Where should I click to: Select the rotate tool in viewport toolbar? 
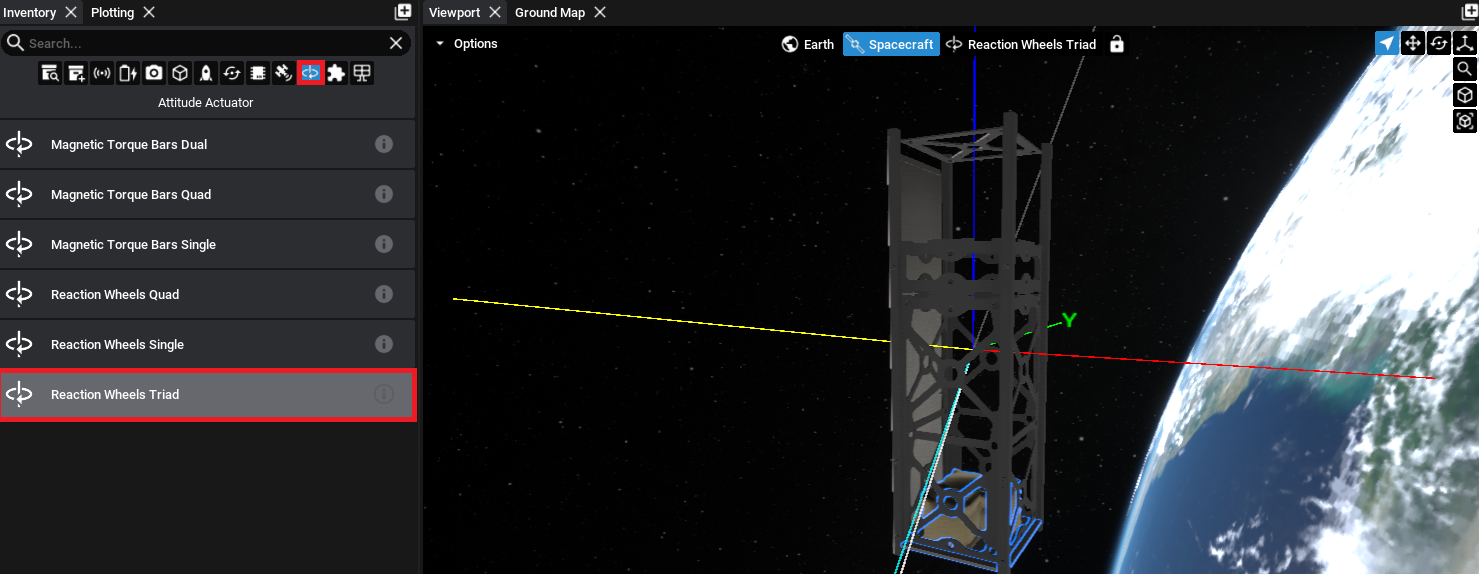coord(1438,43)
